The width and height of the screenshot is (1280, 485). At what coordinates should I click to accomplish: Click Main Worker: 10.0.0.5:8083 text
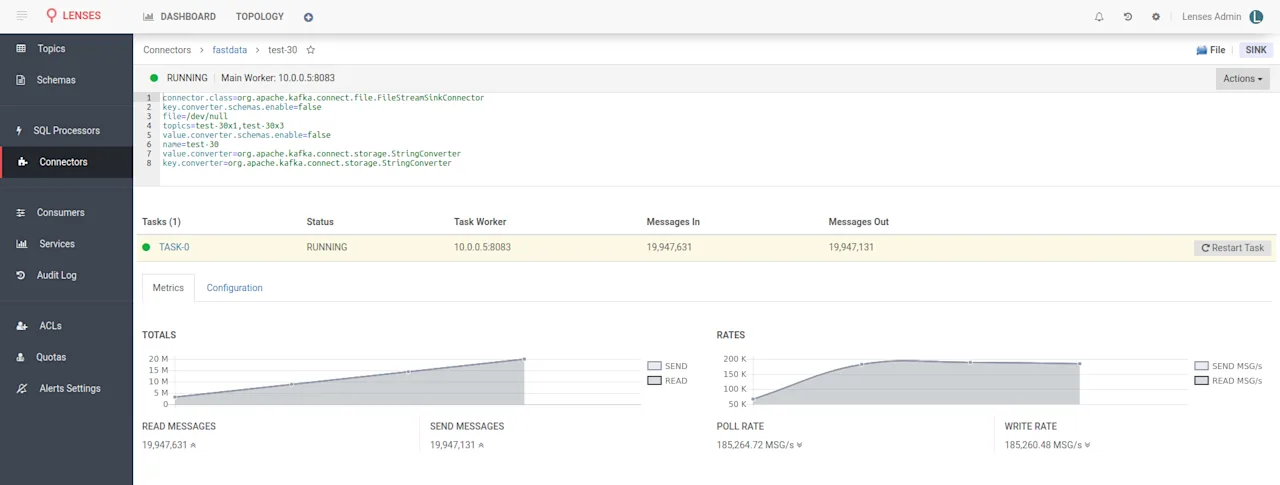[x=277, y=78]
